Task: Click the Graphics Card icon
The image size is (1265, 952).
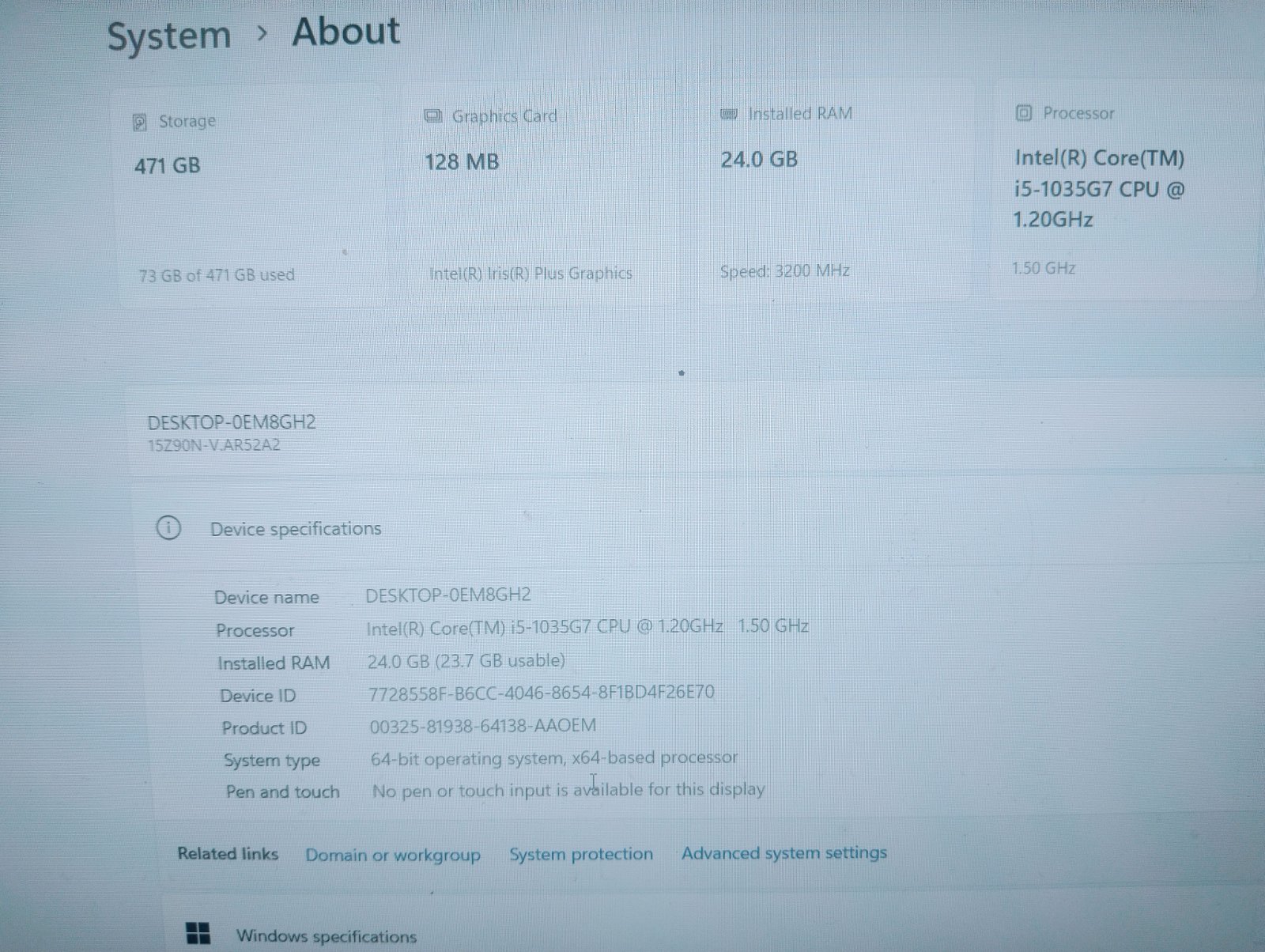Action: point(432,117)
